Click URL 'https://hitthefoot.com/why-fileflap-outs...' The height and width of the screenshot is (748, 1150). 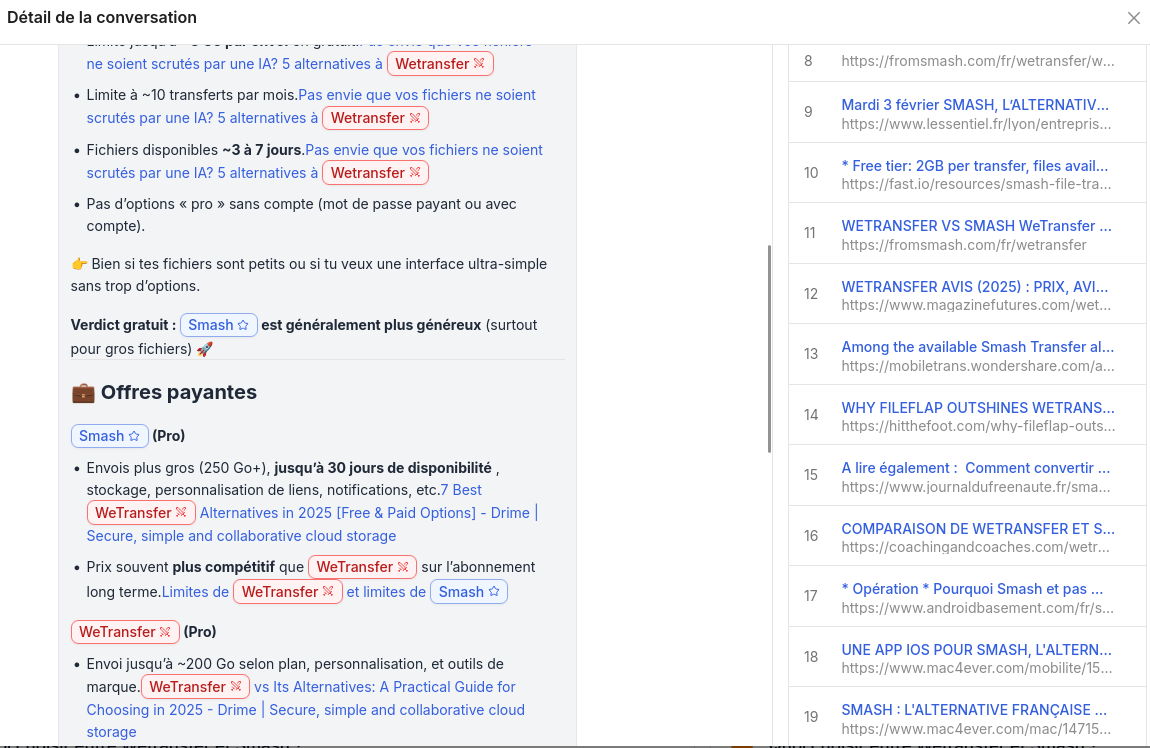coord(978,426)
